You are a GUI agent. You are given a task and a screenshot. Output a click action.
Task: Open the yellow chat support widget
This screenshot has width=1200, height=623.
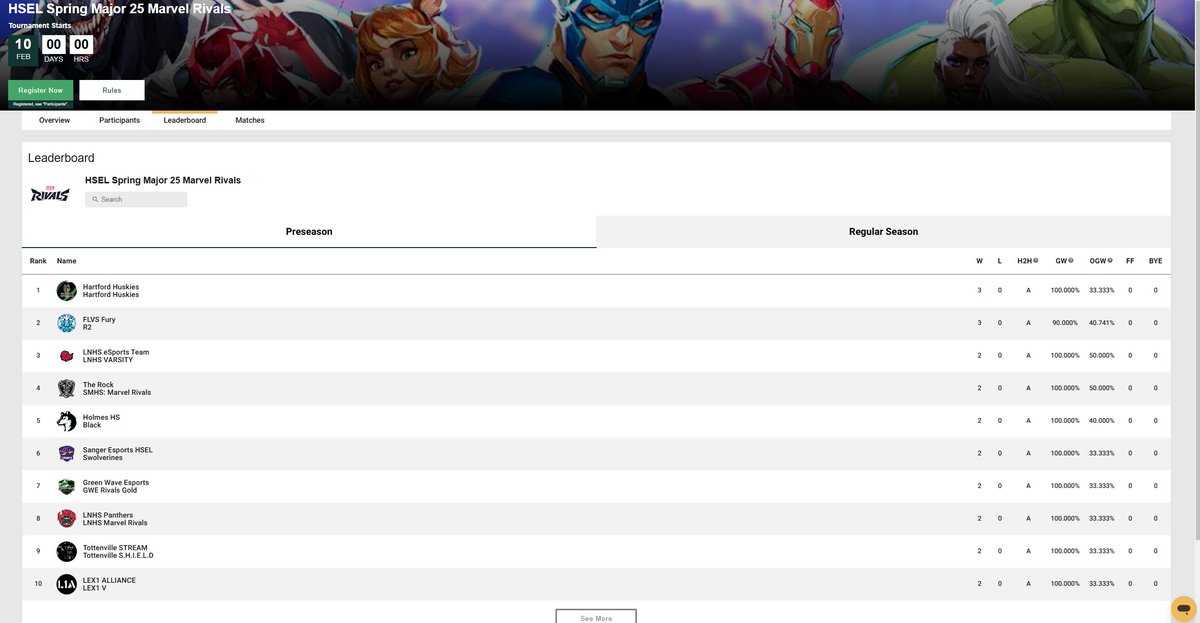coord(1183,608)
